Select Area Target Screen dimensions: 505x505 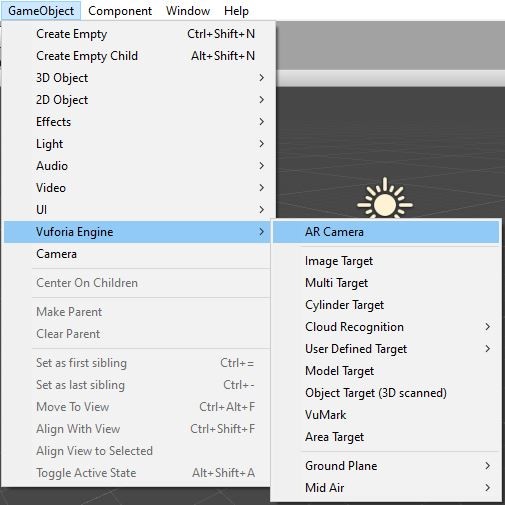tap(386, 437)
